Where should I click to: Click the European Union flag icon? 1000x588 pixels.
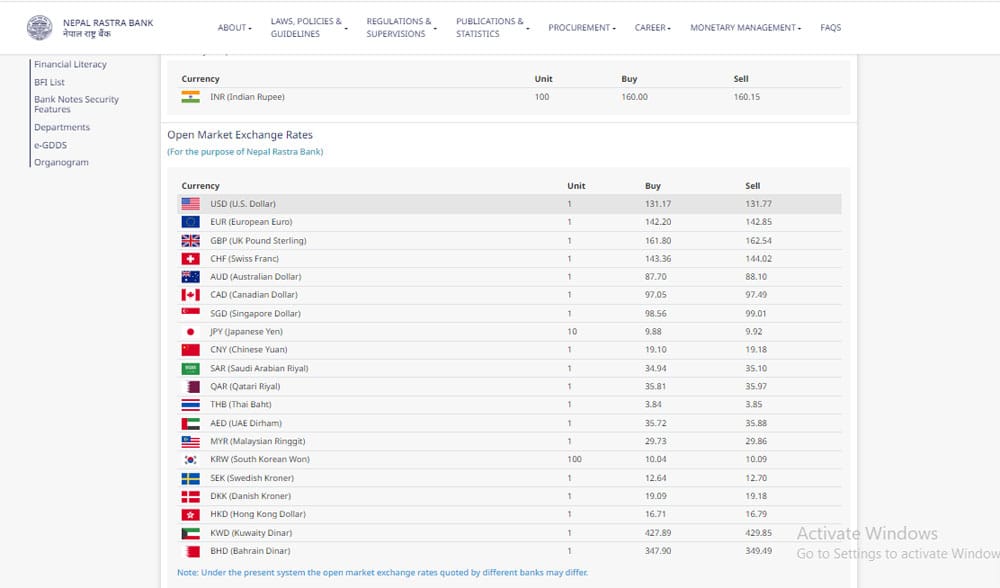[190, 222]
